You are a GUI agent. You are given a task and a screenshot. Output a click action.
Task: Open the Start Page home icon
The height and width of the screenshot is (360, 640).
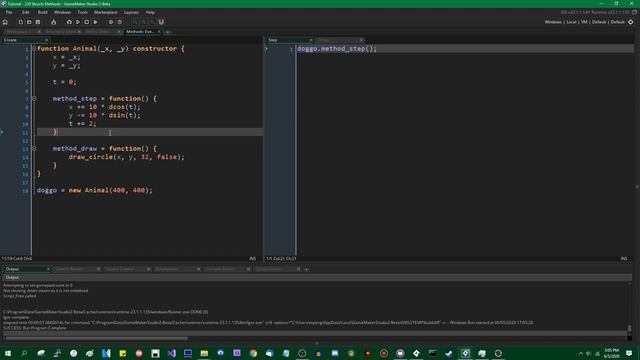tap(5, 22)
